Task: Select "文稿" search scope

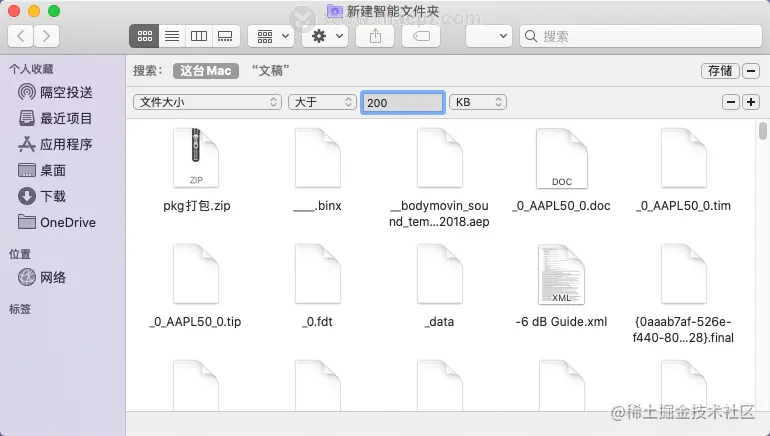Action: [271, 71]
